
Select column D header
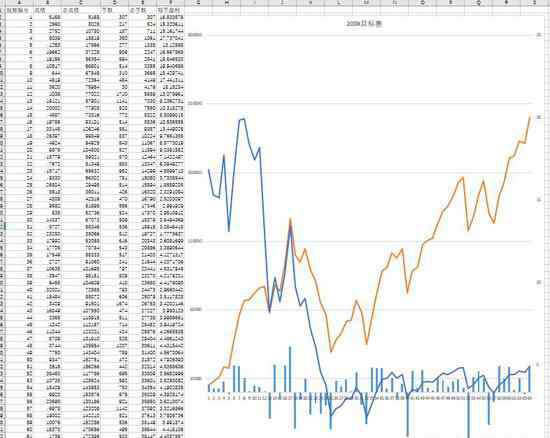tap(115, 3)
